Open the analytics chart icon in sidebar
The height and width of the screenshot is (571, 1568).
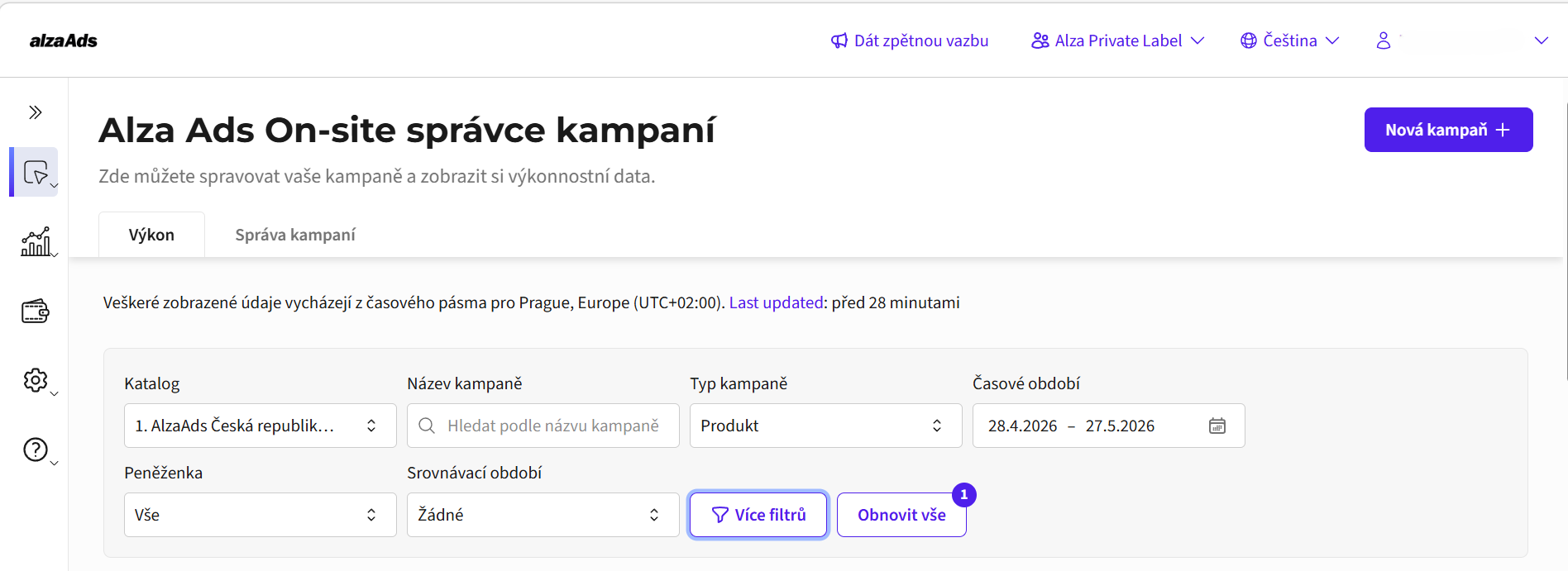(x=36, y=241)
